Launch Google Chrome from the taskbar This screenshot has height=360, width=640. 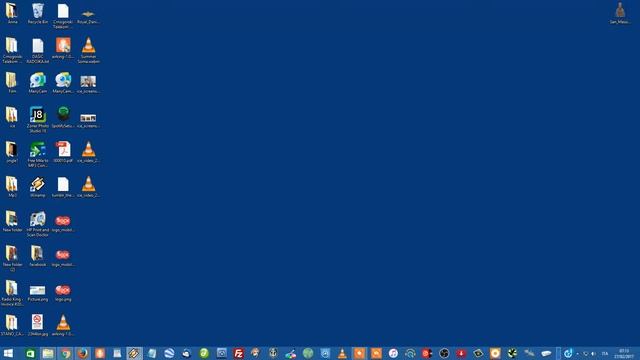pos(65,353)
